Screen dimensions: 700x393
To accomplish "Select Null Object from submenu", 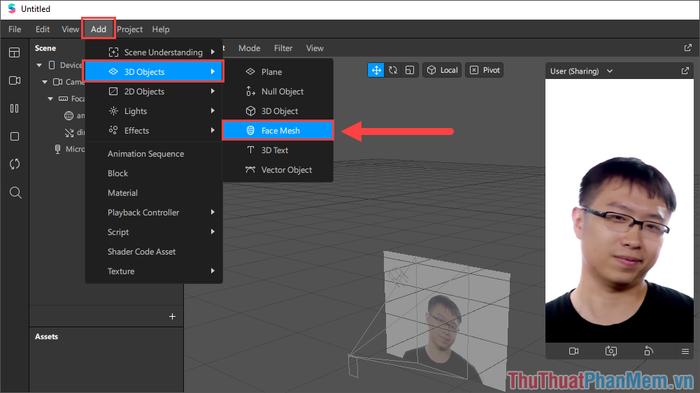I will (x=278, y=92).
